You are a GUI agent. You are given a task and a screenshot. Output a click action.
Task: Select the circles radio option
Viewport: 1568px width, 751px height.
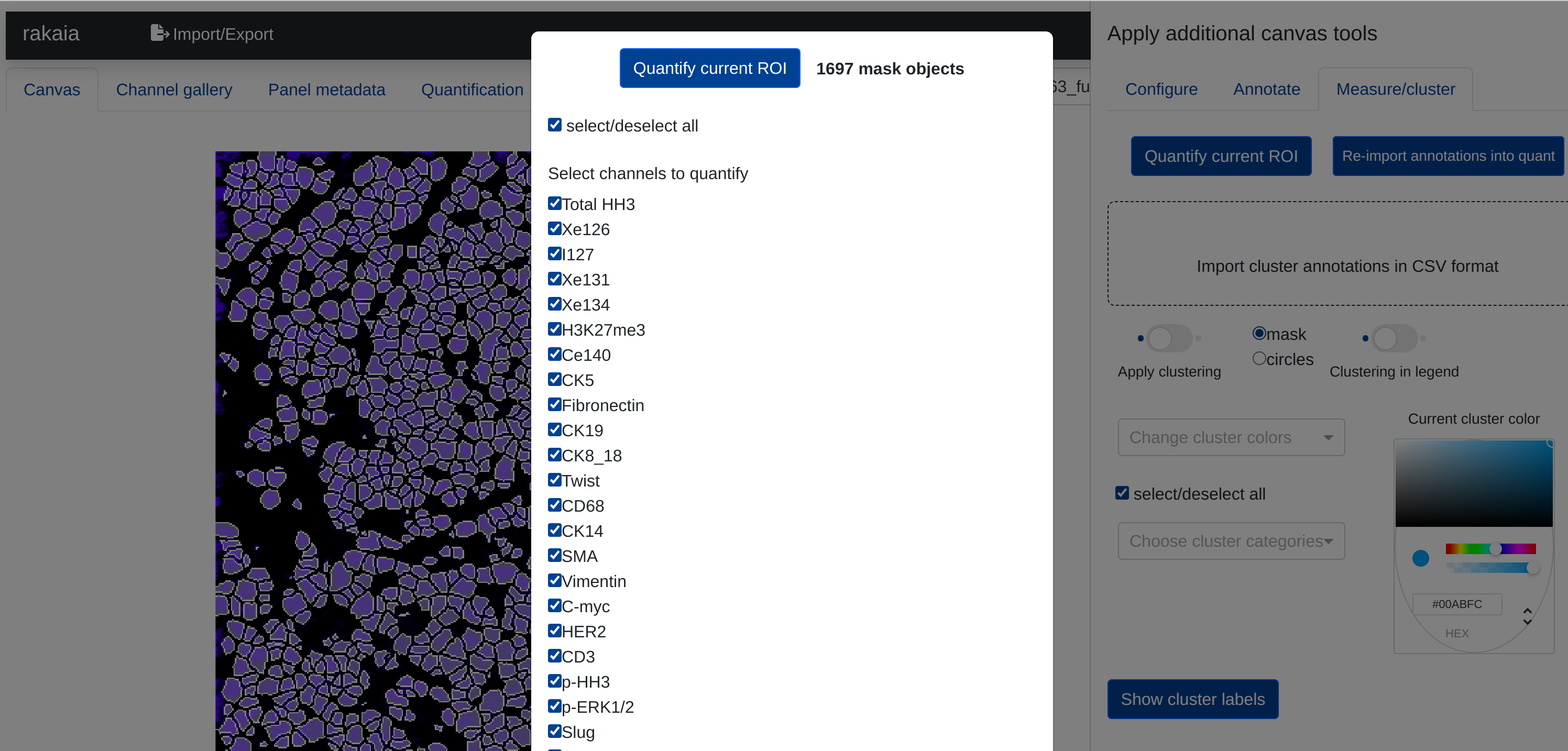coord(1259,358)
